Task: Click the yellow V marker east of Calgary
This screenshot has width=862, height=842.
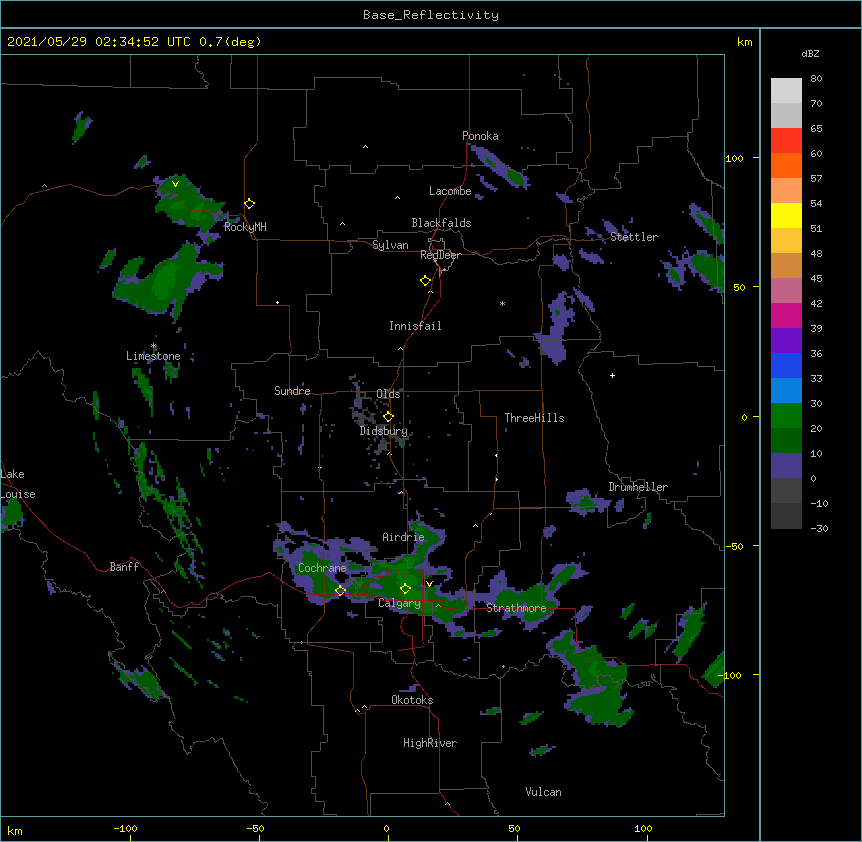Action: [429, 584]
